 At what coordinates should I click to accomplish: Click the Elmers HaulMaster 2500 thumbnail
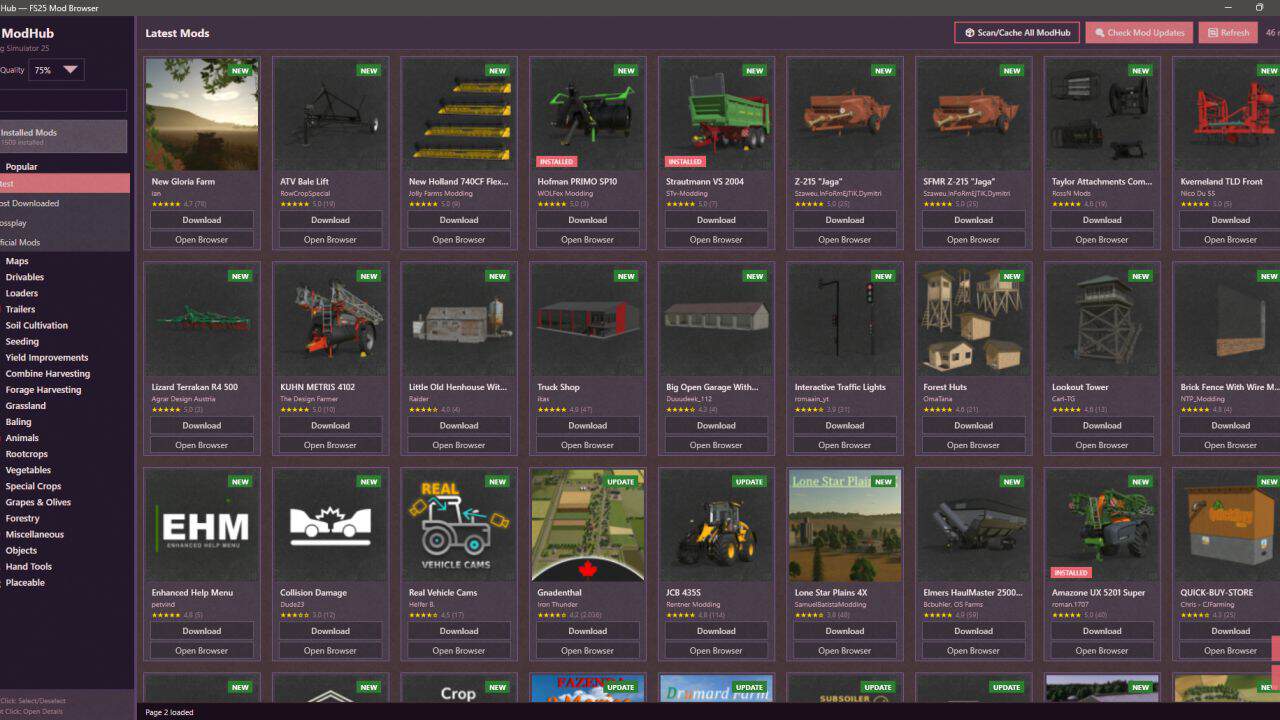[974, 525]
